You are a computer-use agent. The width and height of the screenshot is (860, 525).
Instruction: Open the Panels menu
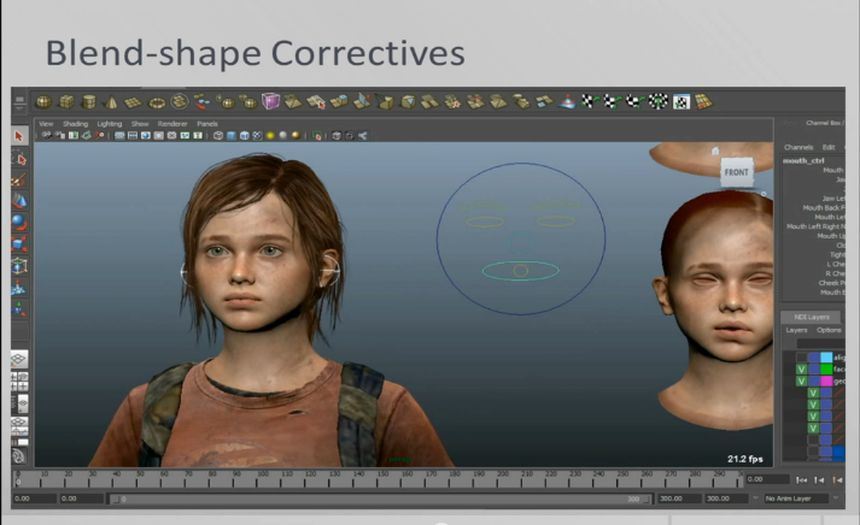(207, 124)
